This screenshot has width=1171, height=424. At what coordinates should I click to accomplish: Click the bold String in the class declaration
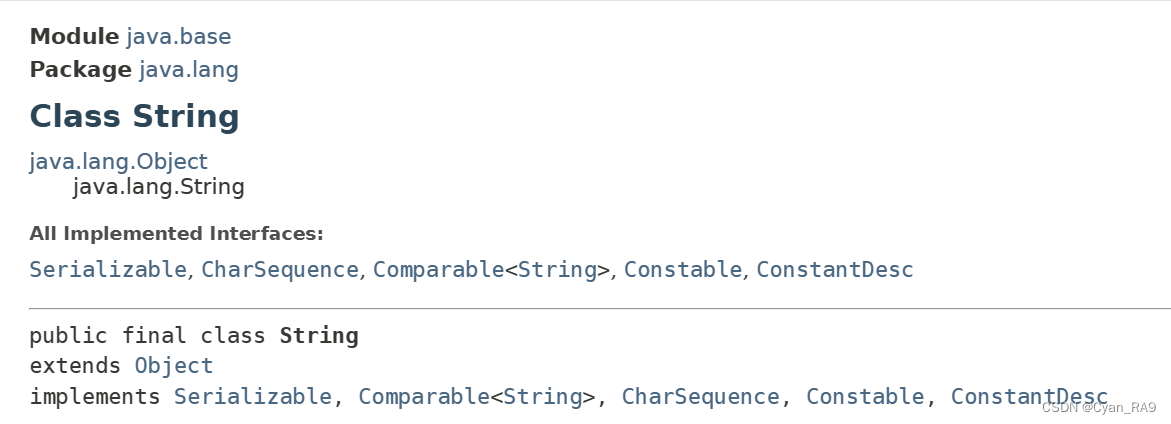coord(320,336)
